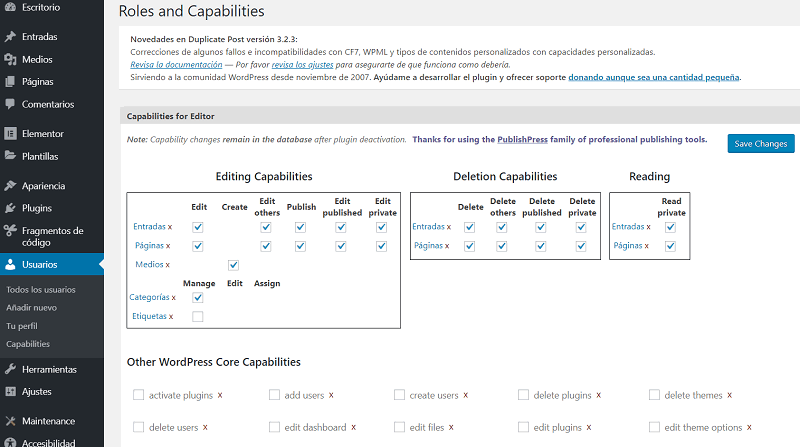Select Añadir nuevo under Usuarios
The height and width of the screenshot is (447, 800).
pyautogui.click(x=31, y=307)
